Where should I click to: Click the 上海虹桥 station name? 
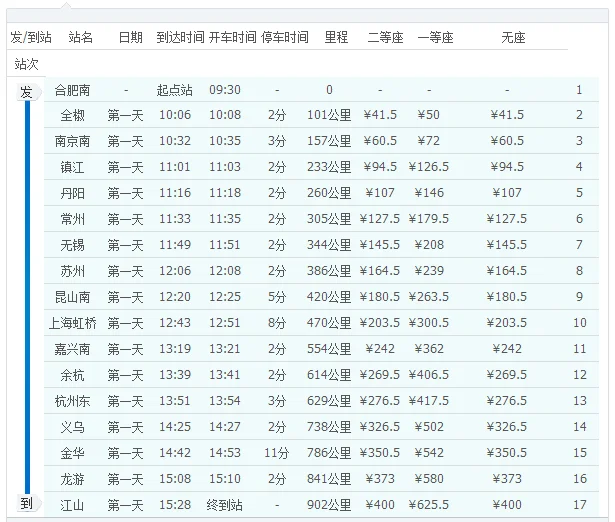(x=72, y=323)
